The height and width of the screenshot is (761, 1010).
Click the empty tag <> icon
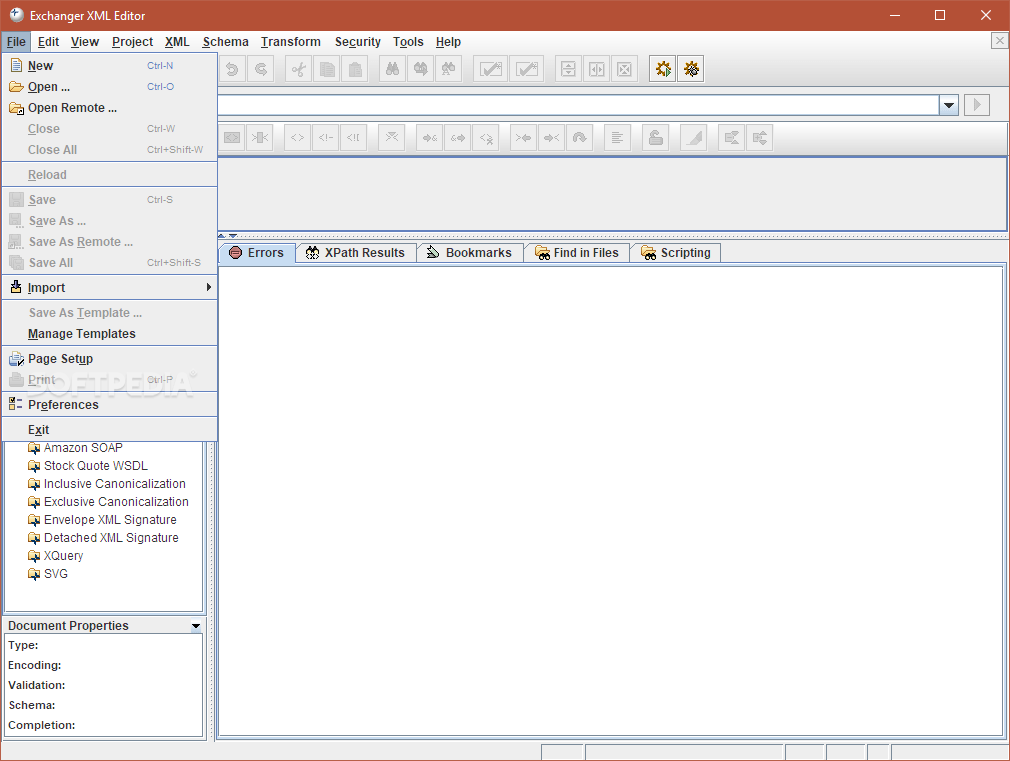(298, 137)
